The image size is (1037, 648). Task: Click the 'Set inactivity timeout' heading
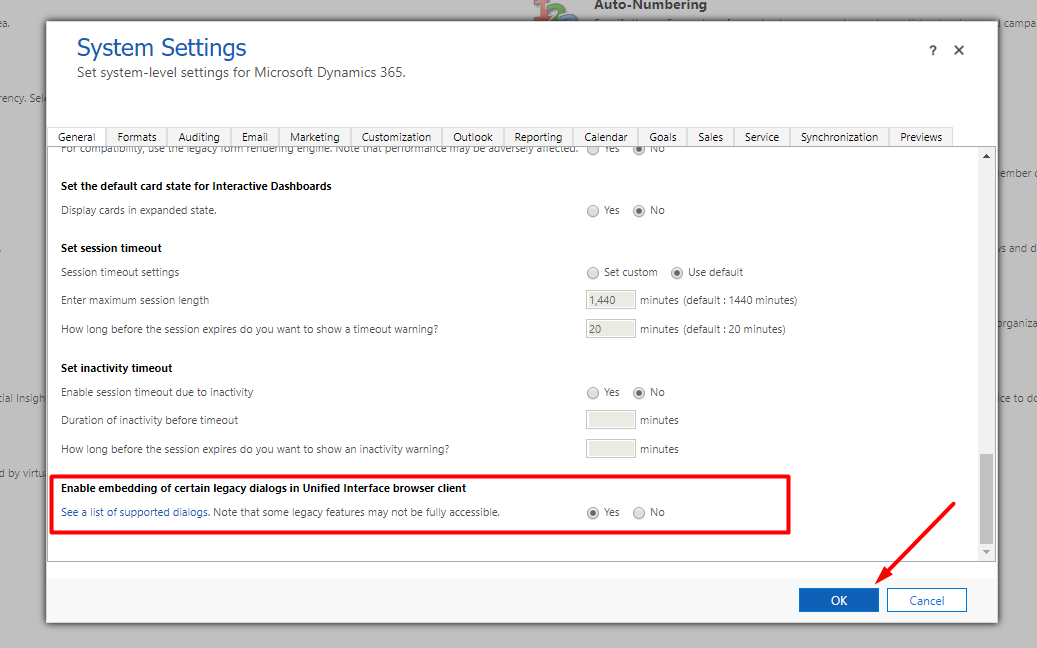[116, 368]
